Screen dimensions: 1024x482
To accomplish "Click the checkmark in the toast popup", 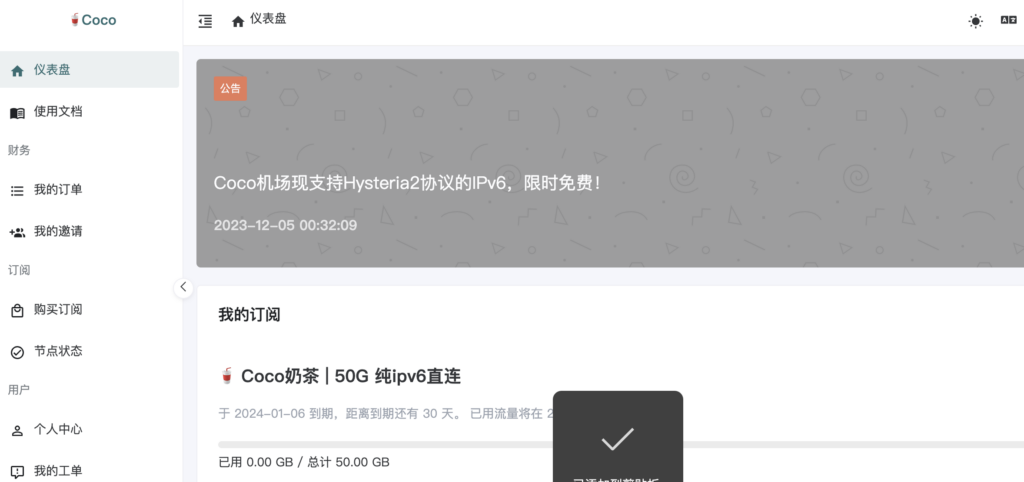I will [x=618, y=439].
